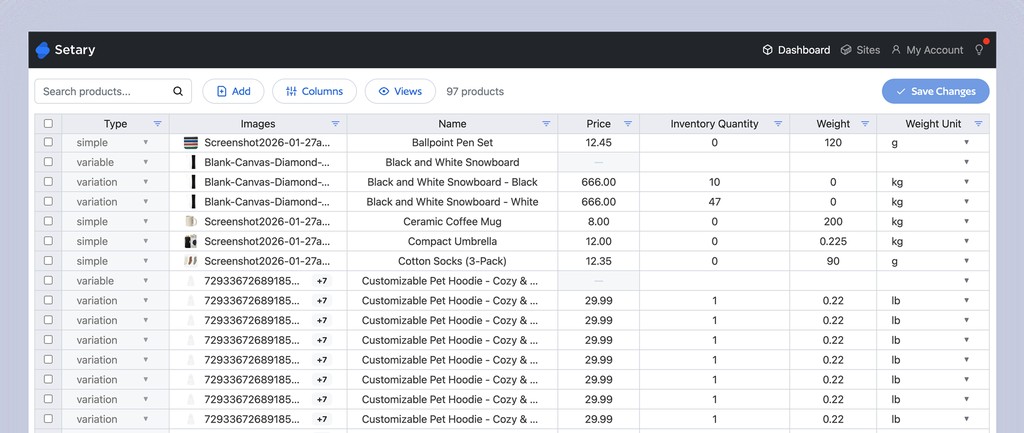
Task: Select Compact Umbrella price 12.00
Action: coord(598,241)
